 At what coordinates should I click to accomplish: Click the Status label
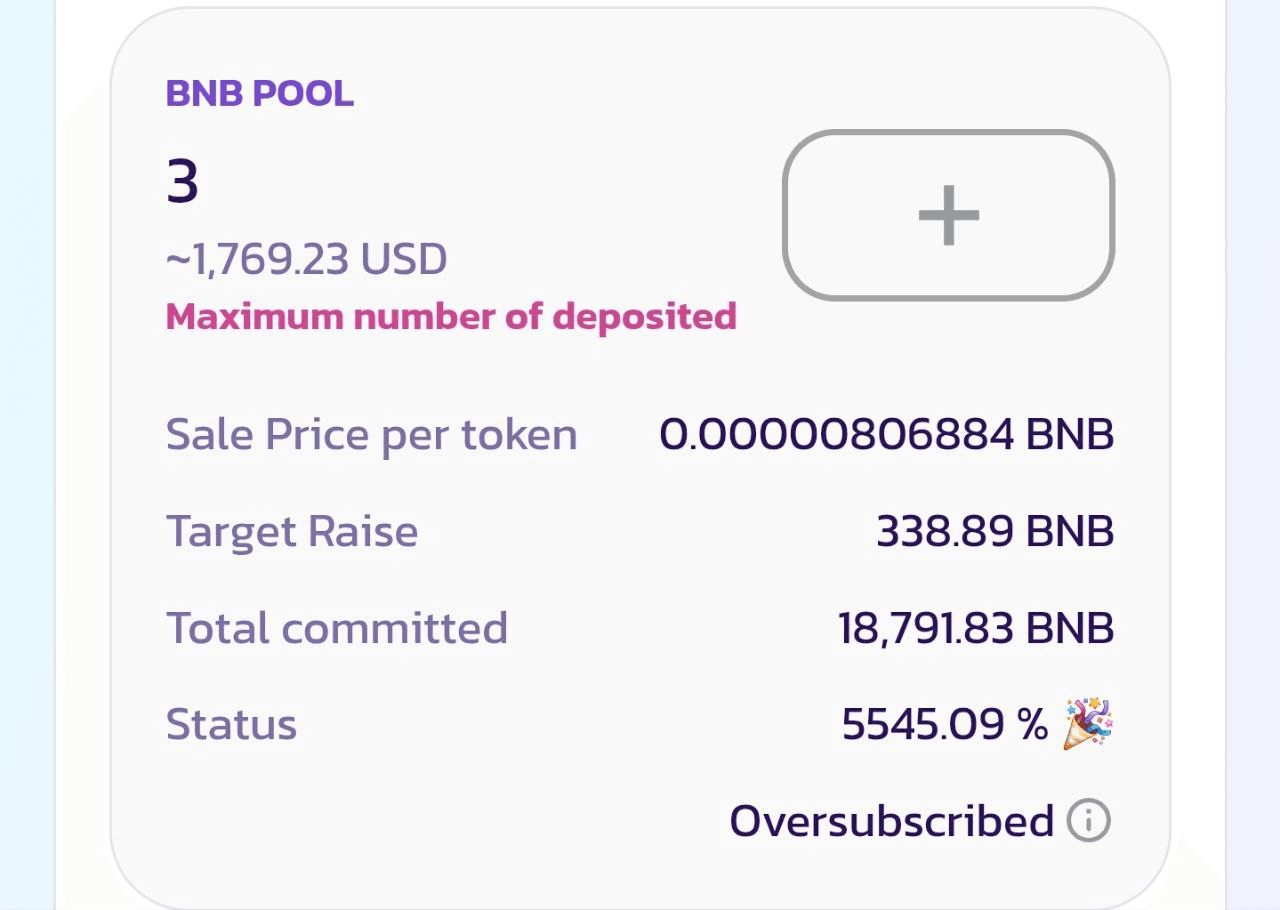click(x=231, y=724)
